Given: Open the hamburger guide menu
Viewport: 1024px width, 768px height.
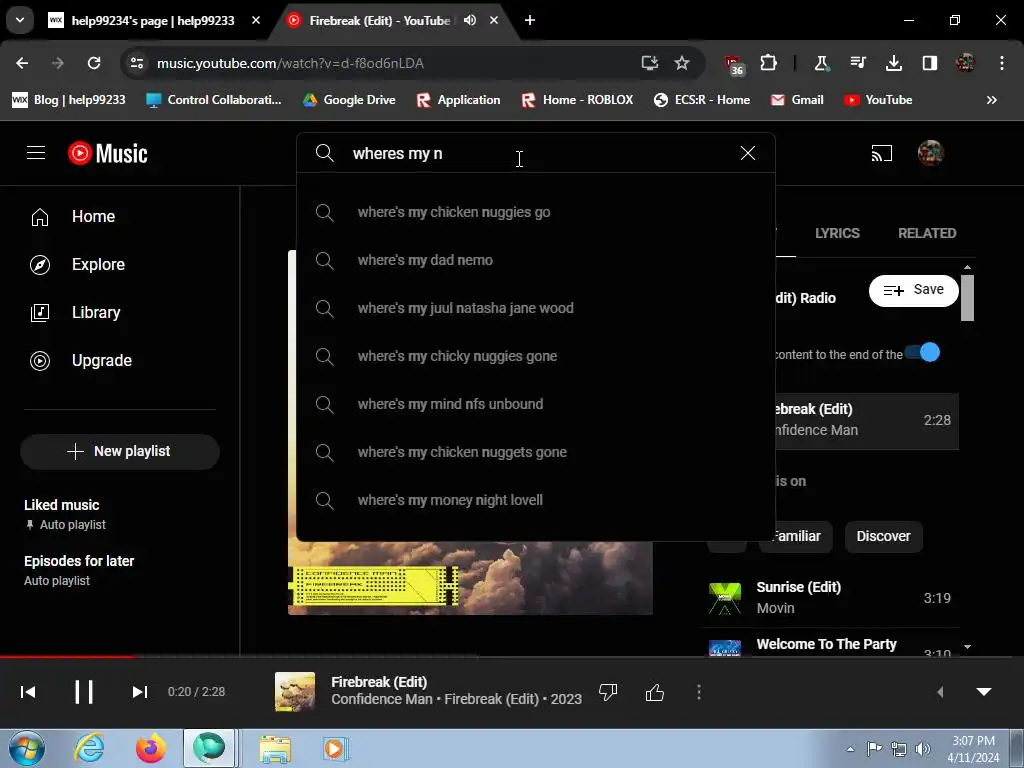Looking at the screenshot, I should click(36, 153).
